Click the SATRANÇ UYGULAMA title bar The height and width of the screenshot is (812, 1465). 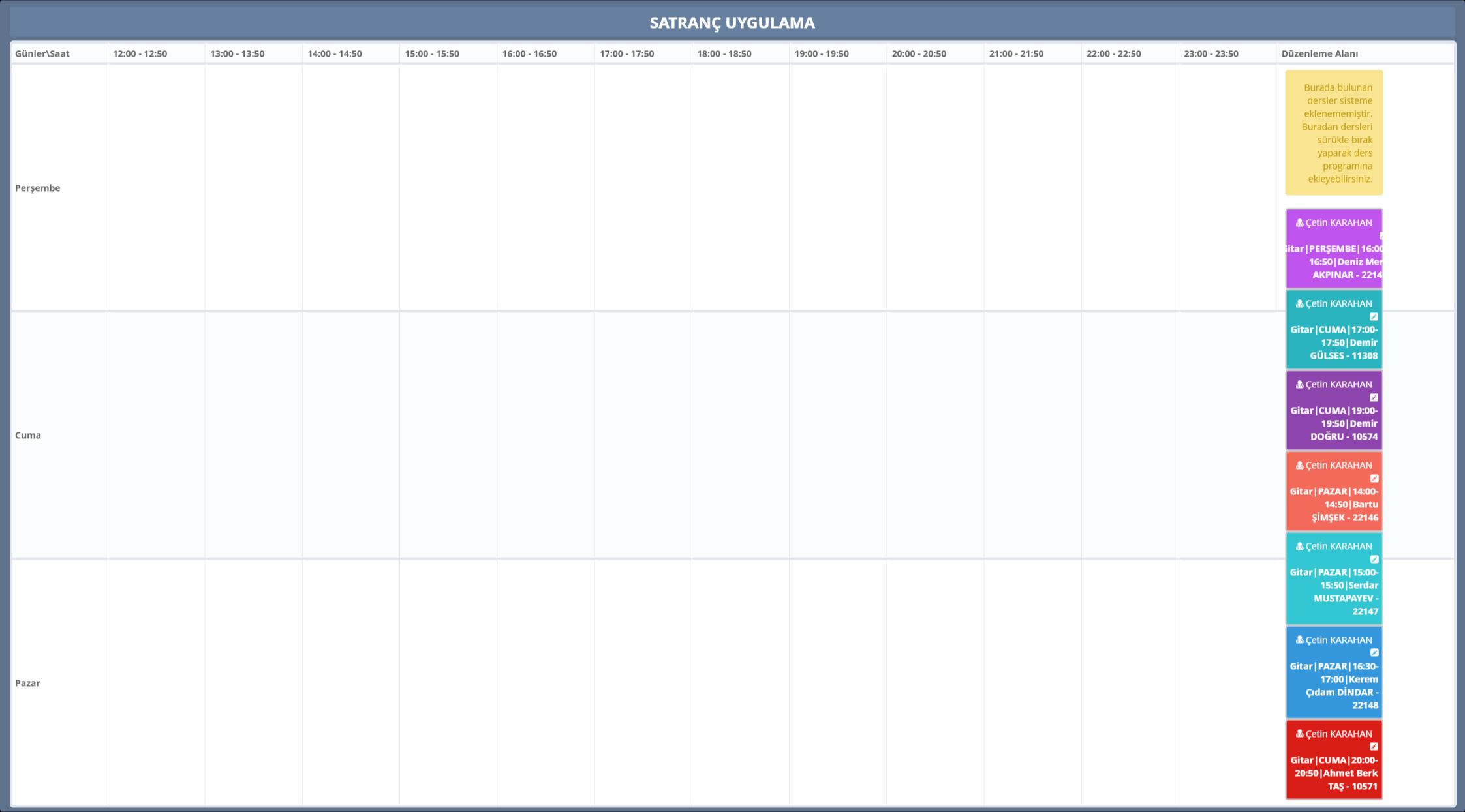(732, 23)
